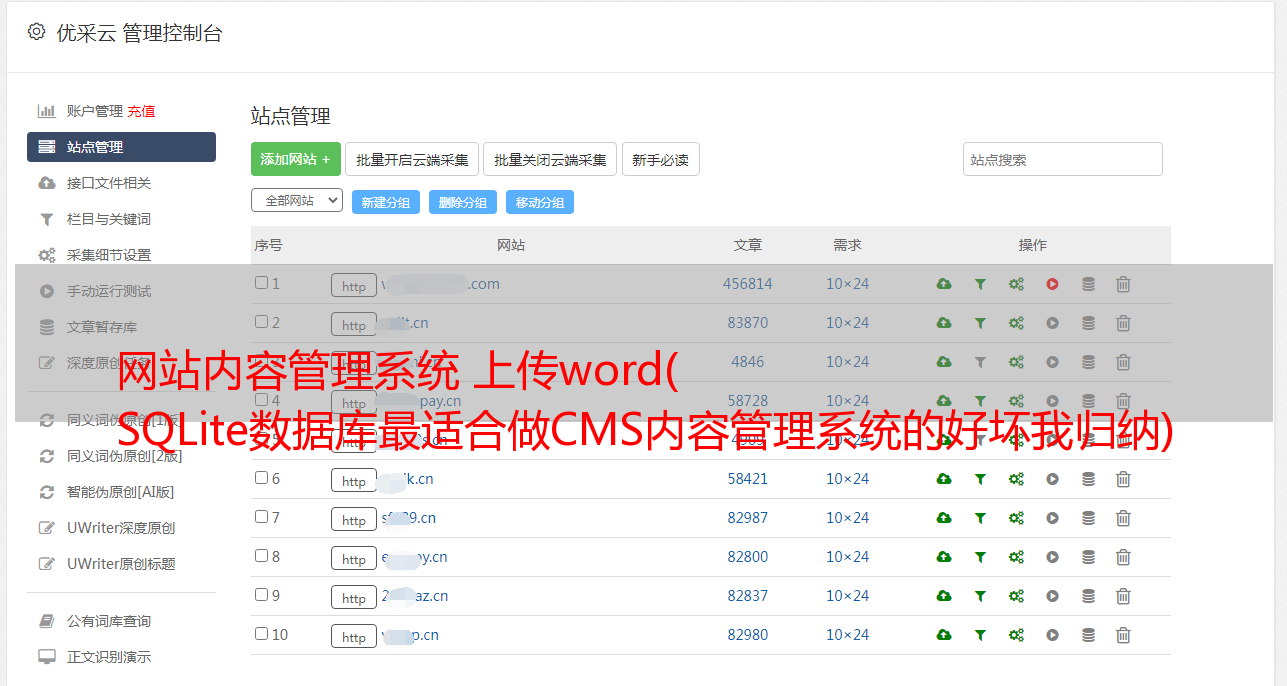1287x686 pixels.
Task: Open the database icon in row 10
Action: click(x=1088, y=635)
